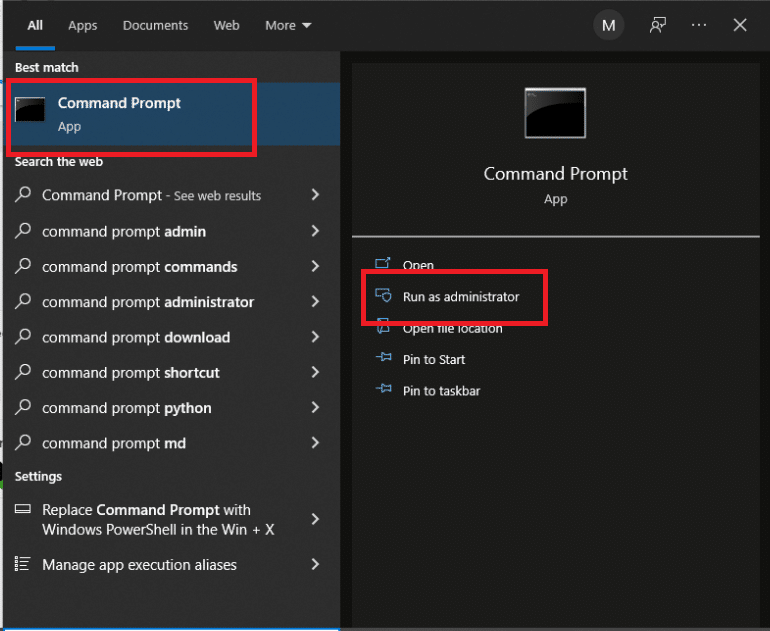Expand the command prompt admin suggestion arrow

point(315,231)
